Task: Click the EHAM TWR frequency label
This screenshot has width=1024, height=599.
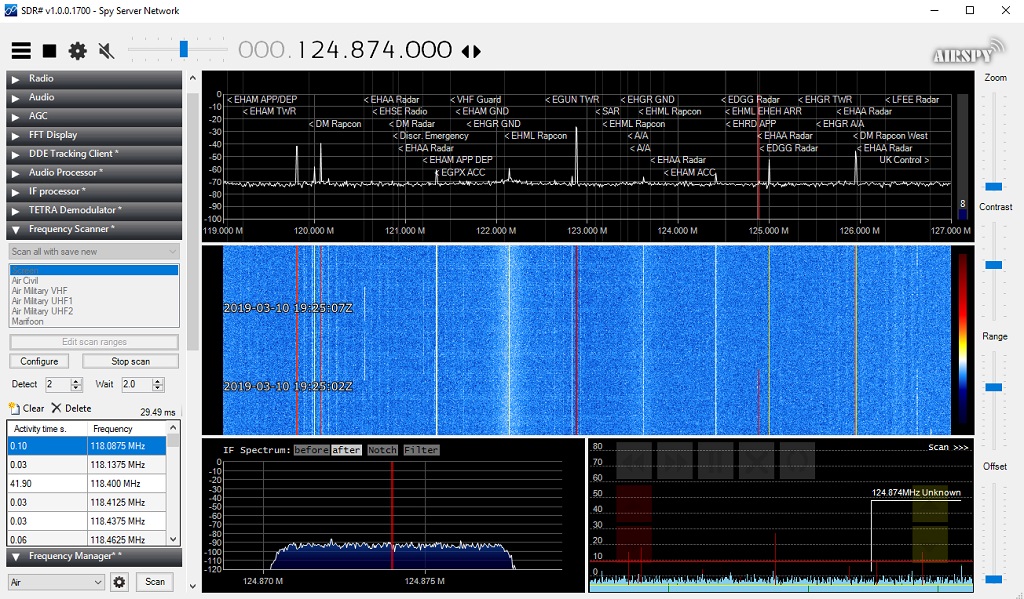Action: (x=270, y=112)
